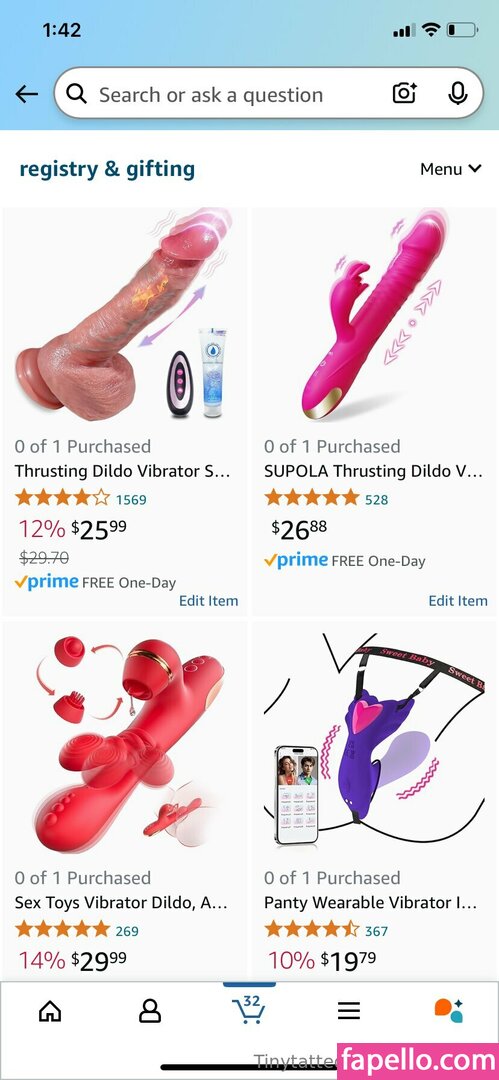Open the SUPOLA product title
The width and height of the screenshot is (499, 1080).
click(373, 471)
